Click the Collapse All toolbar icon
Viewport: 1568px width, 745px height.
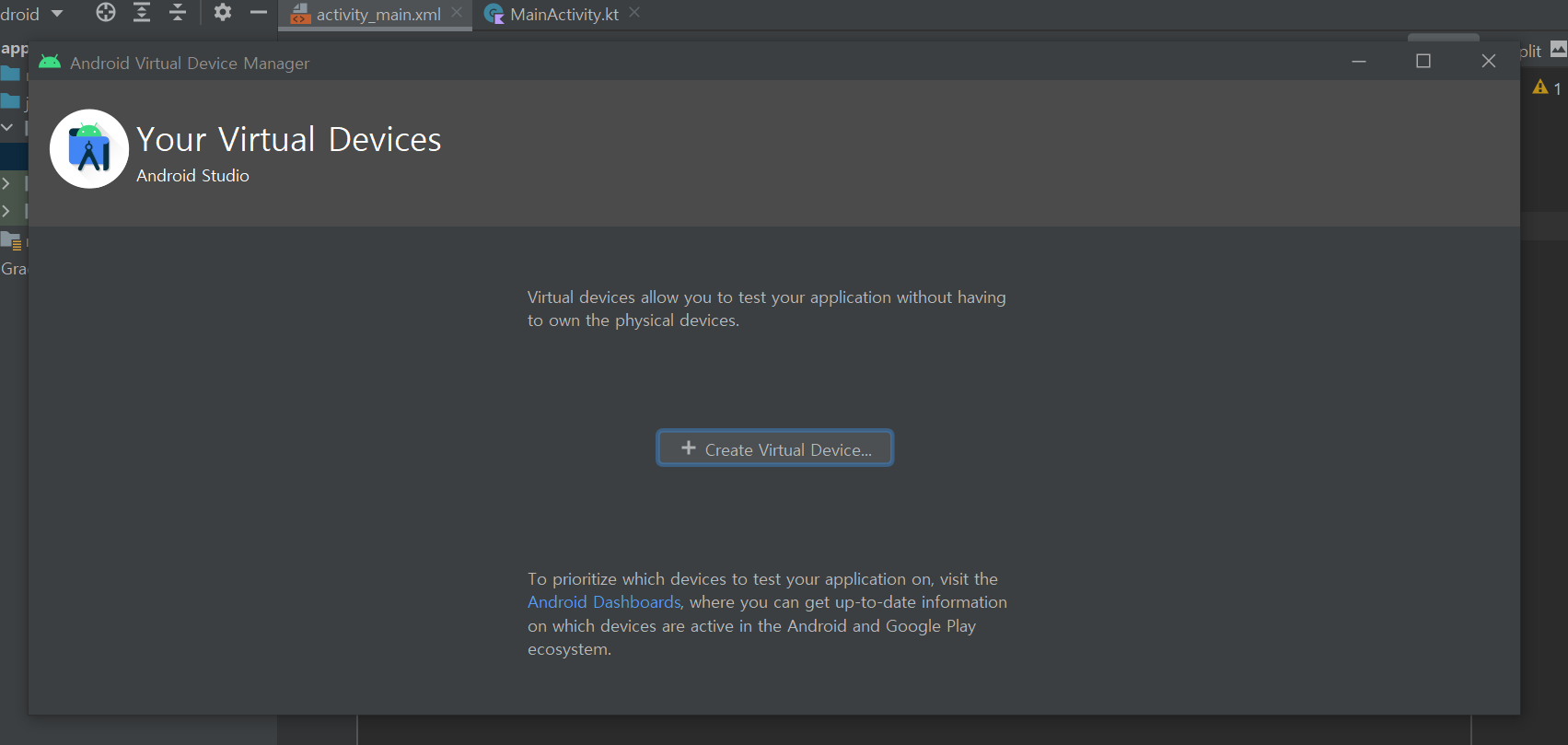coord(178,12)
